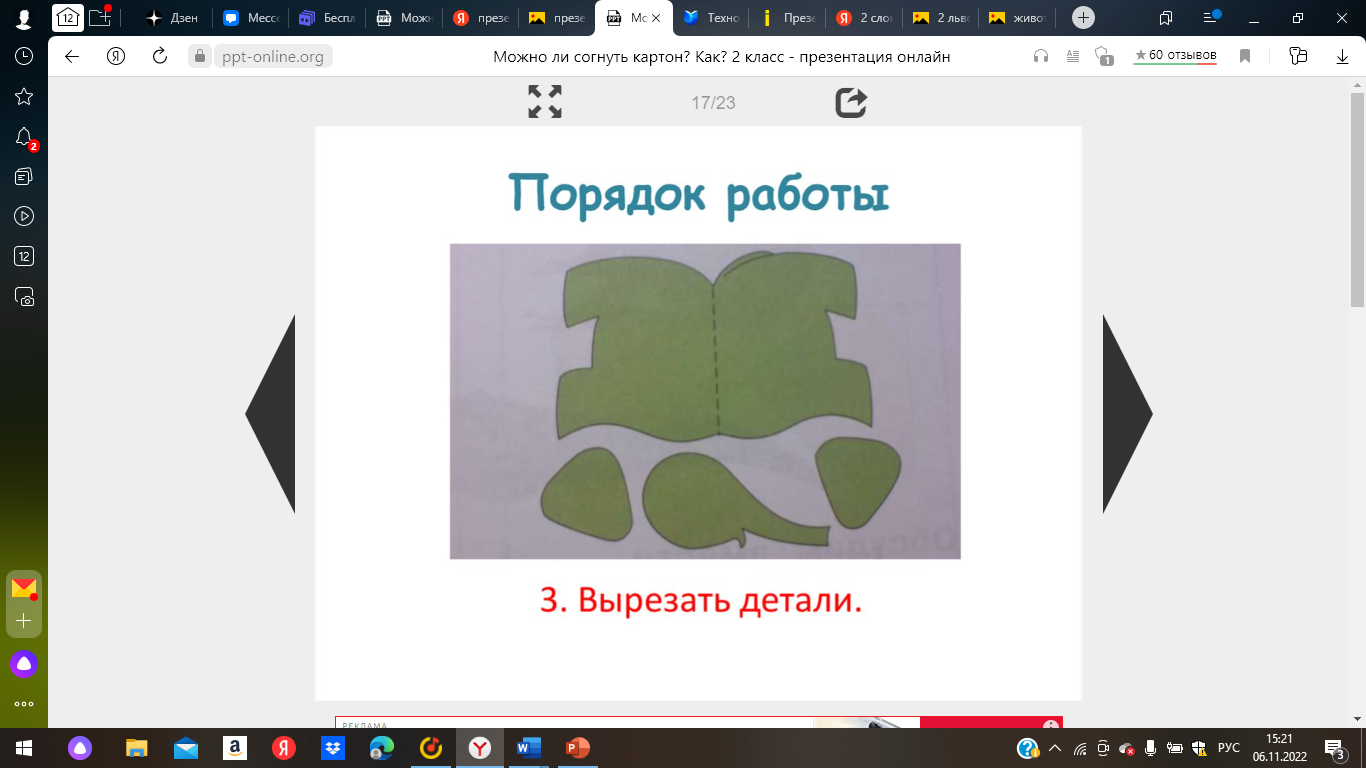Open the Windows Start menu

click(x=24, y=748)
